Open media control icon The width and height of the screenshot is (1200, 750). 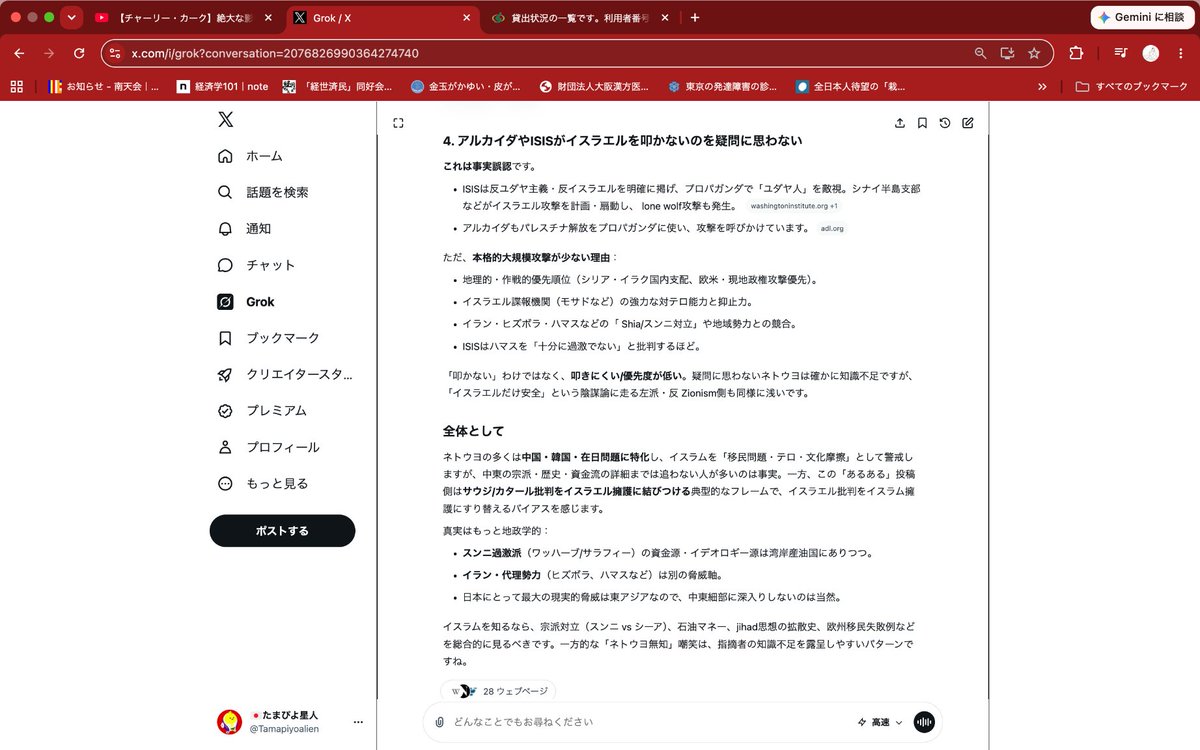[1119, 53]
